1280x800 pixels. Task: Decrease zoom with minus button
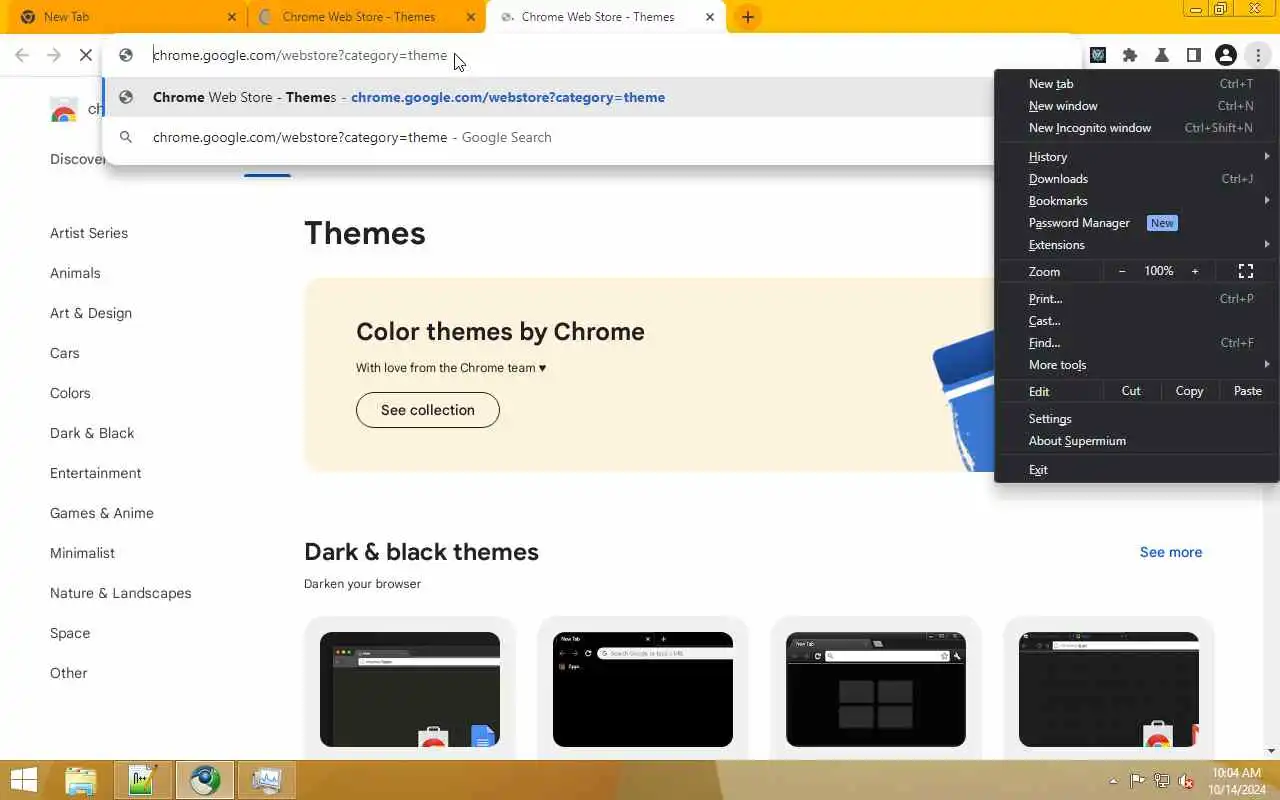pos(1122,271)
